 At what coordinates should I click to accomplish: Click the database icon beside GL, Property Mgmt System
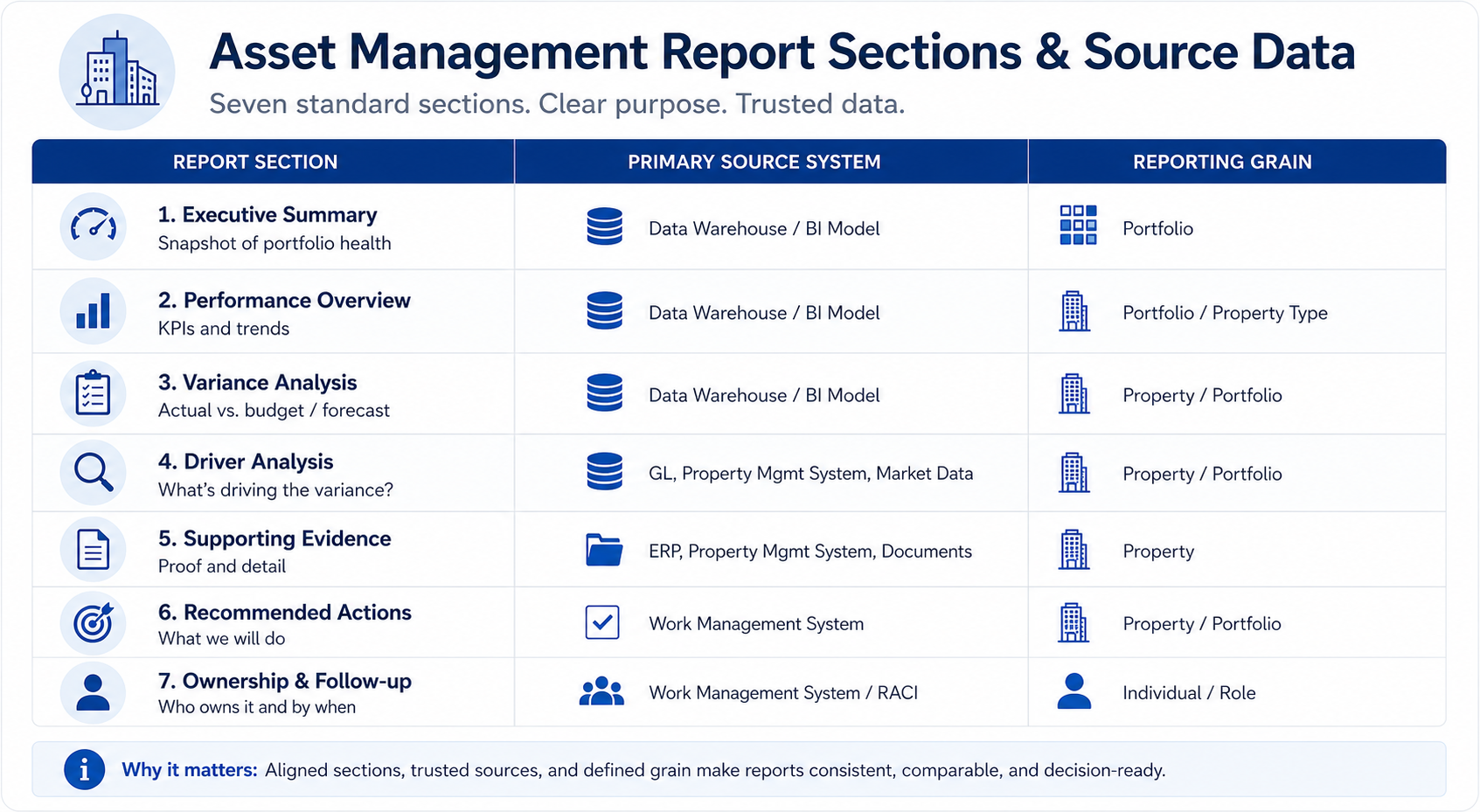[604, 471]
